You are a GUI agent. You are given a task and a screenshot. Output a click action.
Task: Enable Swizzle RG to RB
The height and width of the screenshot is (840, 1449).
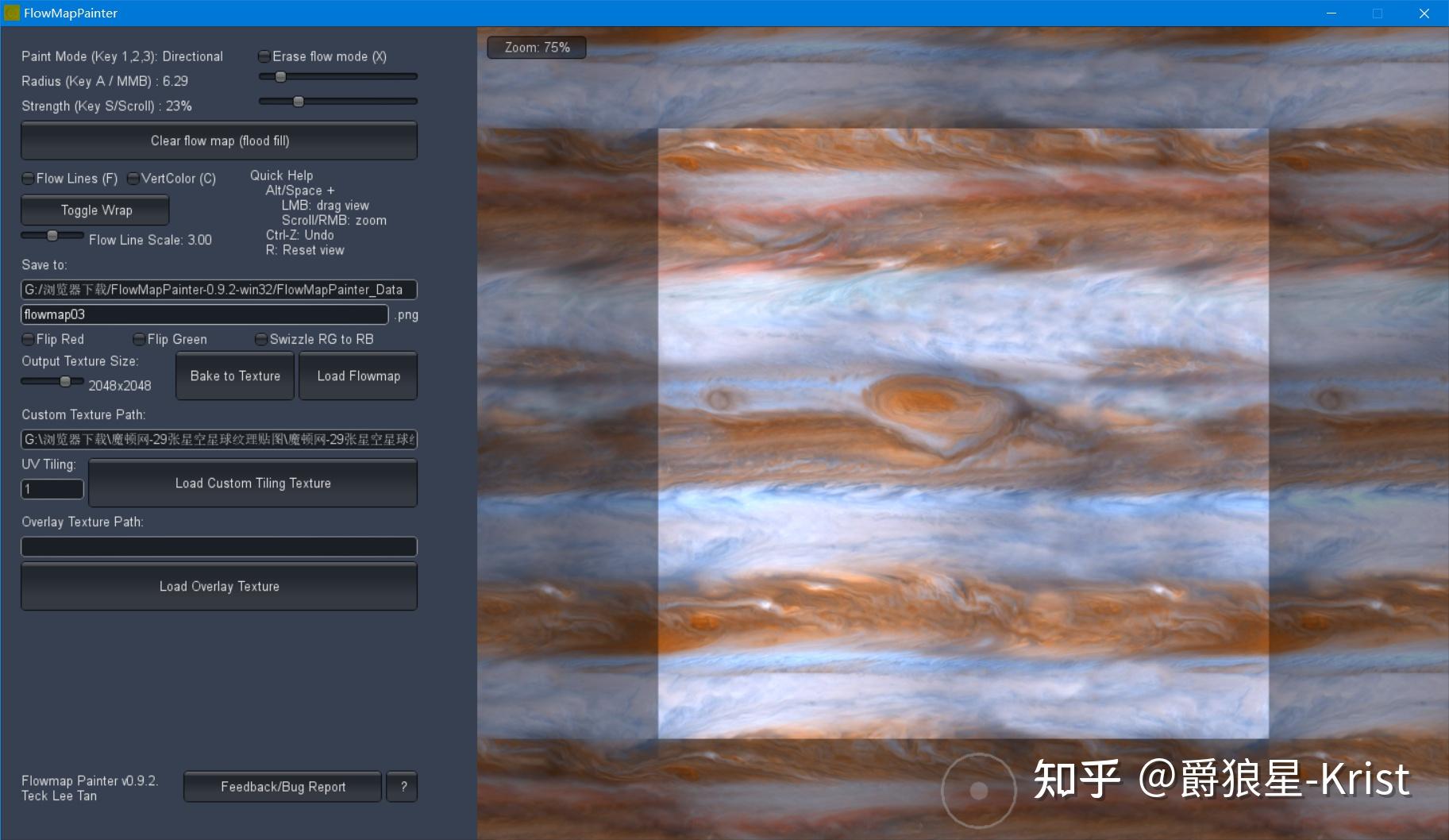[x=261, y=339]
